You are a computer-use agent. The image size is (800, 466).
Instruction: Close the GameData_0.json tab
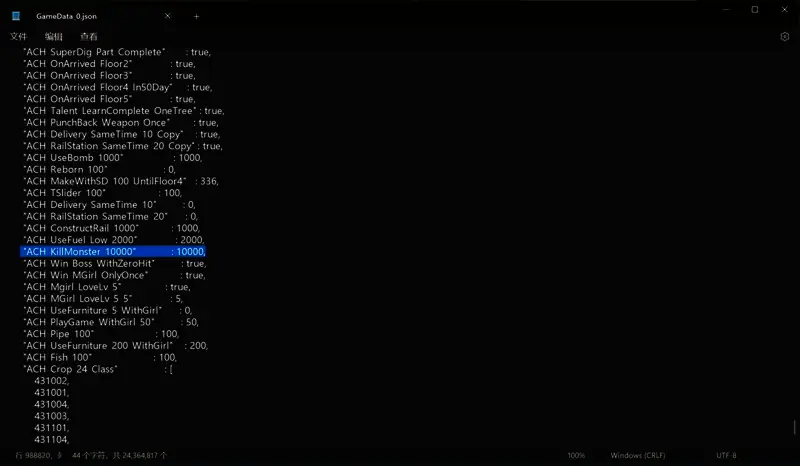(167, 16)
